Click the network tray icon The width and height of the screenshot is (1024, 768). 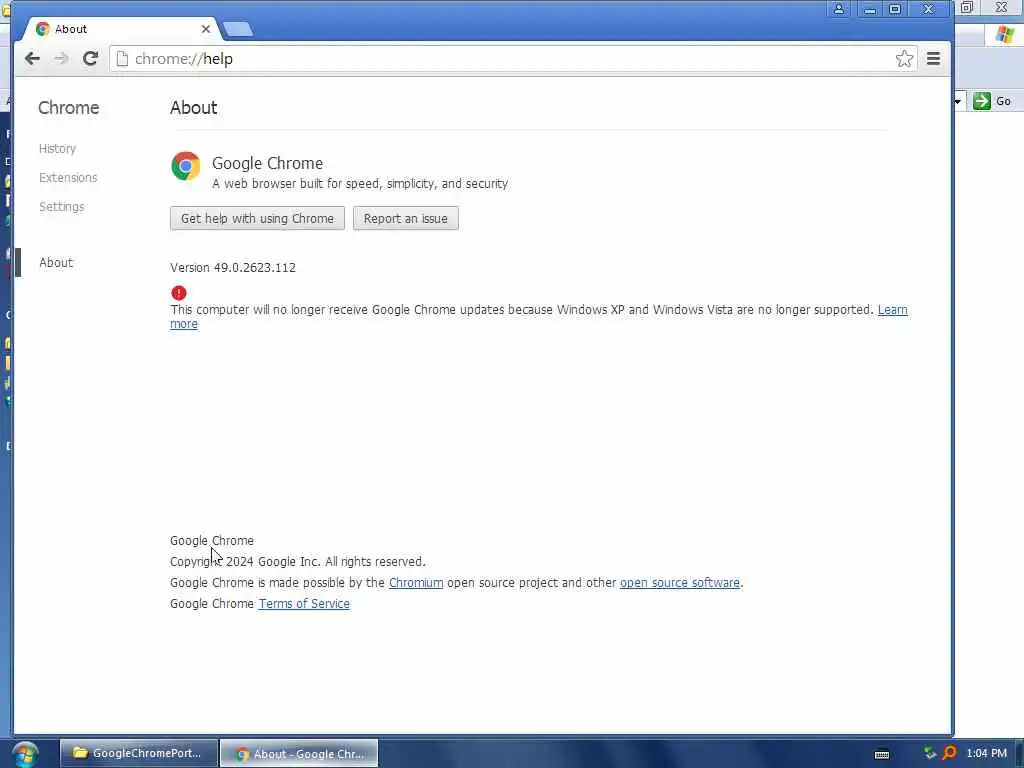coord(930,753)
